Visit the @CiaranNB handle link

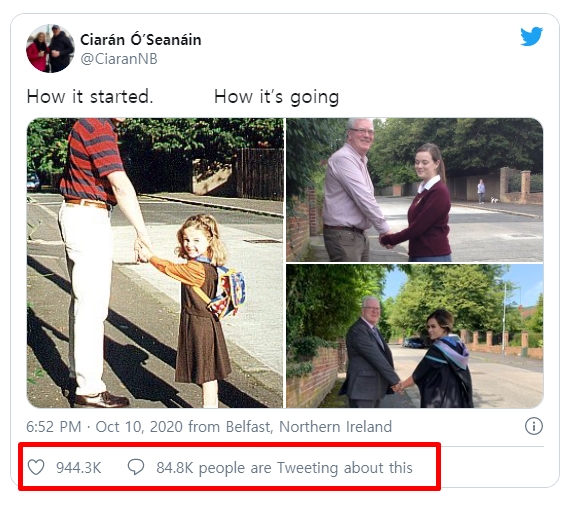[x=119, y=59]
